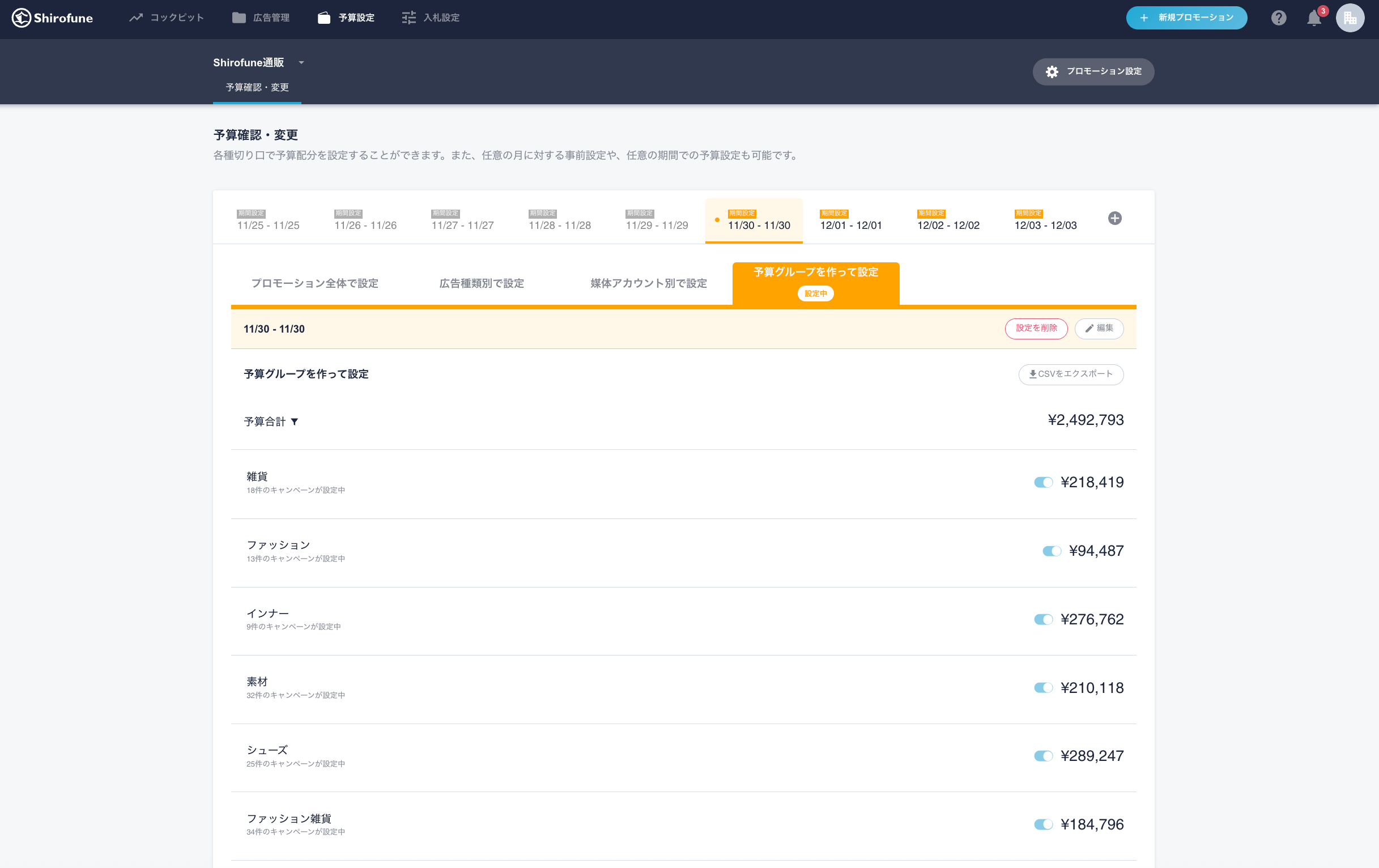The width and height of the screenshot is (1379, 868).
Task: Toggle the シューズ budget group switch
Action: [1043, 756]
